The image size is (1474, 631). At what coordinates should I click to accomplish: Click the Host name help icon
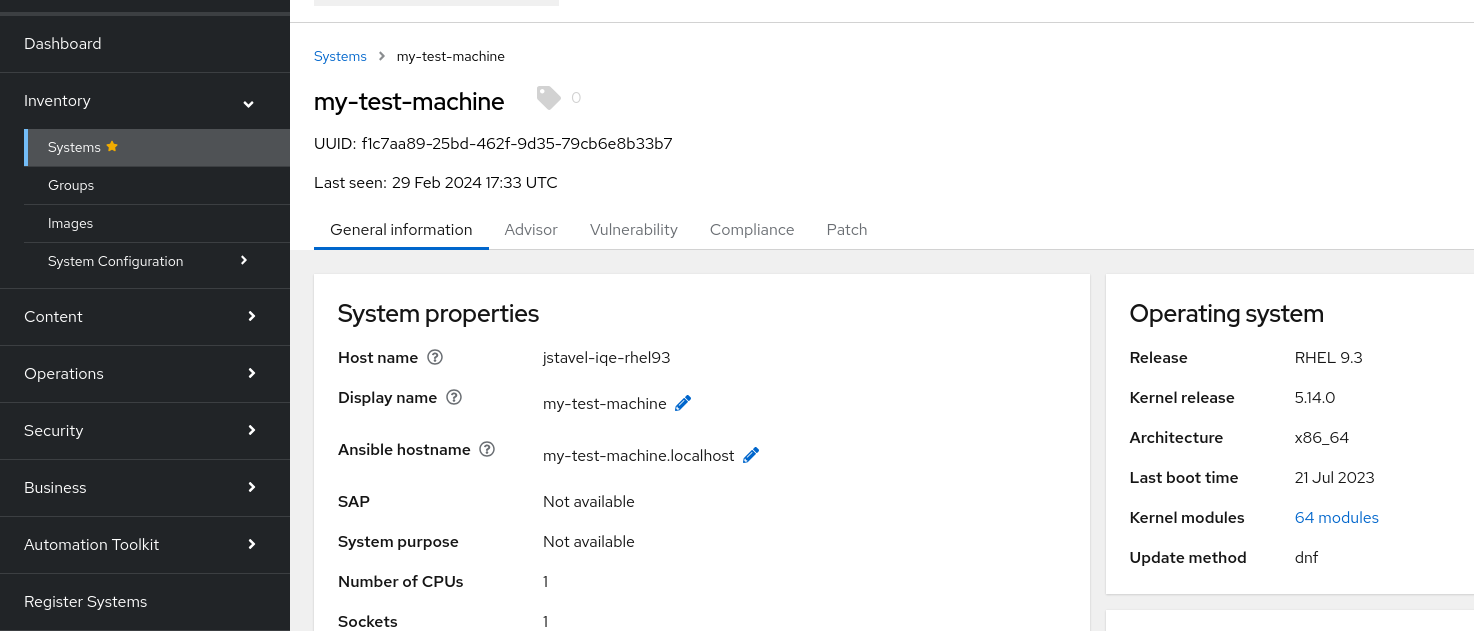tap(435, 358)
